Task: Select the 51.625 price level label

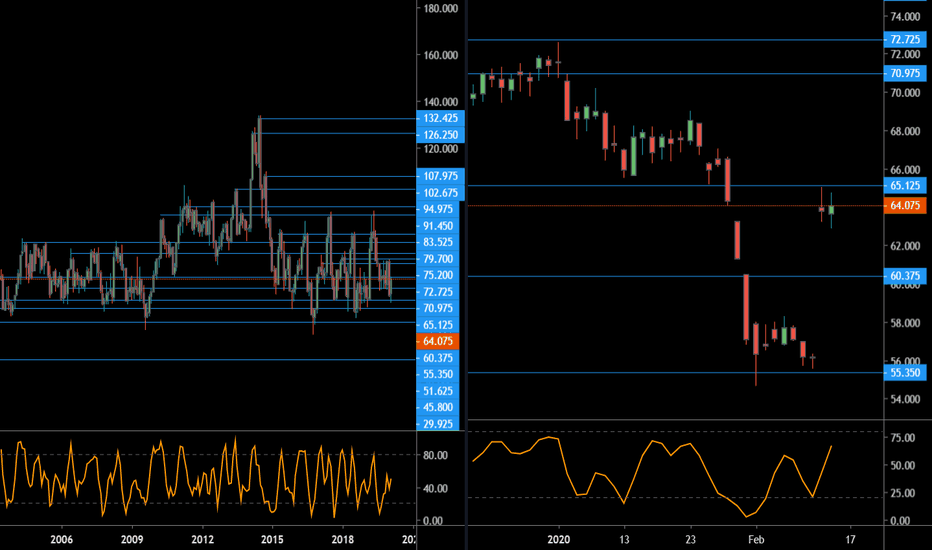Action: [438, 391]
